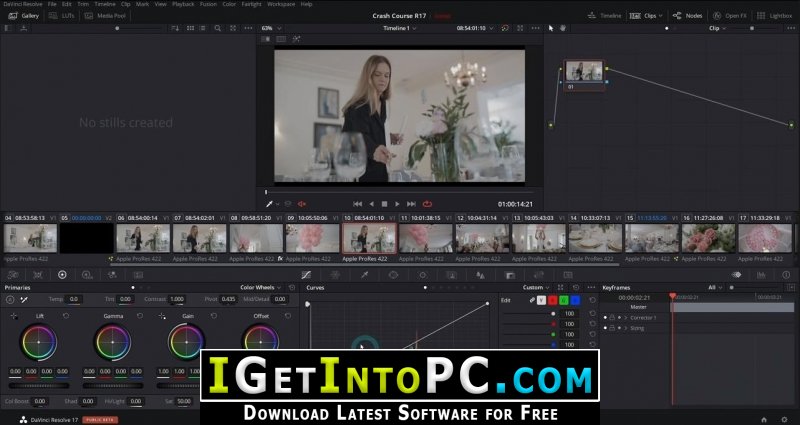Open the Scopes palette icon
Screen dimensions: 800x425
761,275
